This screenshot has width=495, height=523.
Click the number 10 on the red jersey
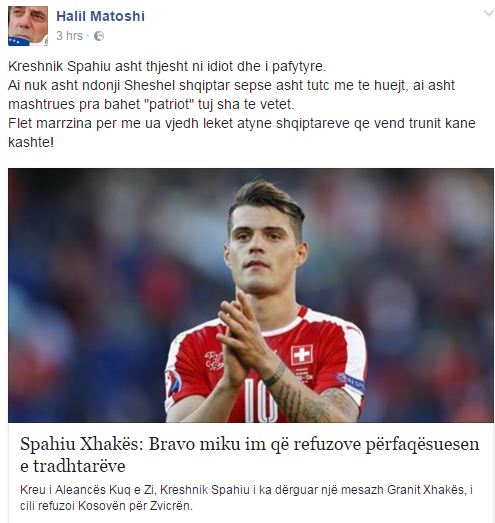[261, 400]
